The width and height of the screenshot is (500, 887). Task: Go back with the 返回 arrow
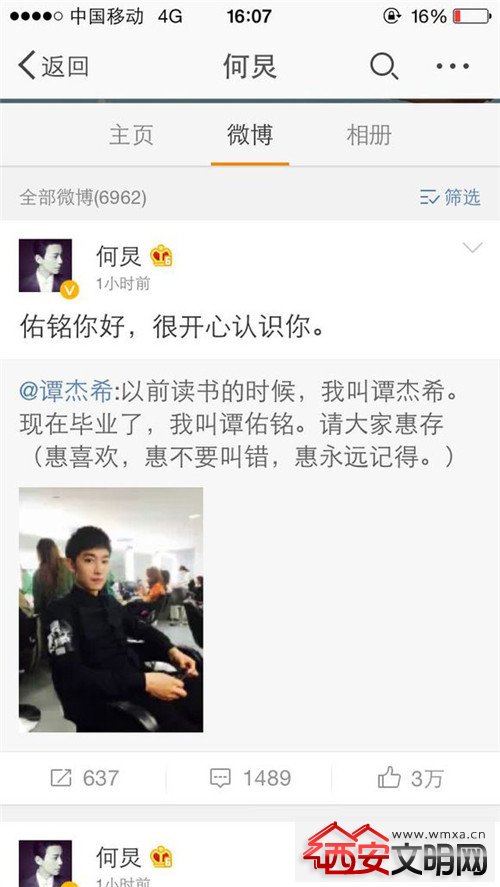coord(53,66)
